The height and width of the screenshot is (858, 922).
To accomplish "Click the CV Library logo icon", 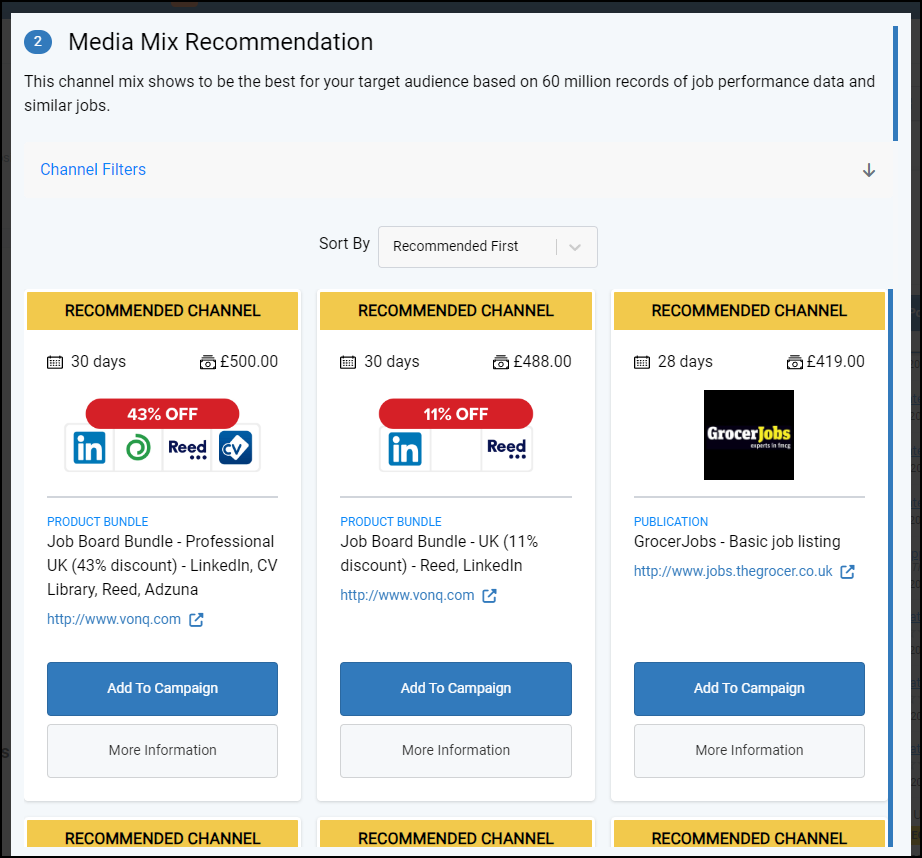I will pyautogui.click(x=235, y=448).
